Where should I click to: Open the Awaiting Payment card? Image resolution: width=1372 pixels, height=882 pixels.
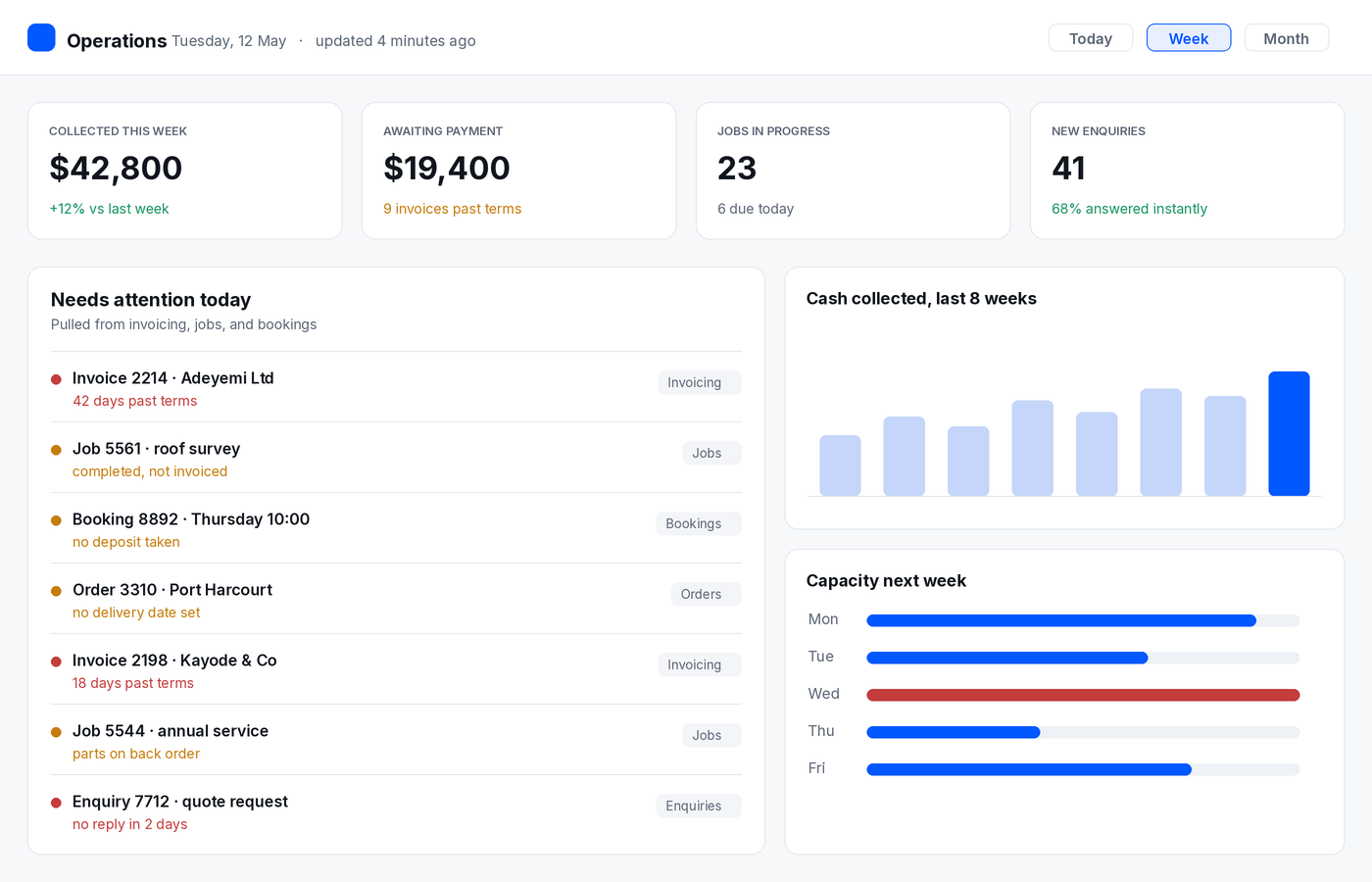519,171
